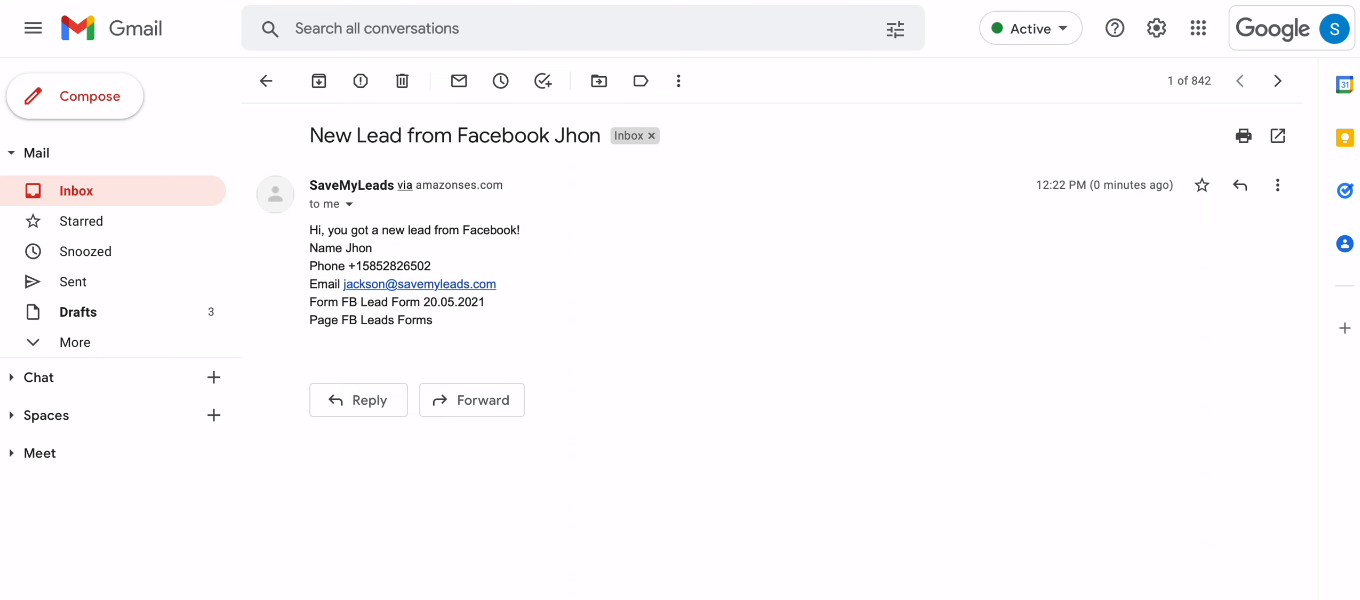
Task: Remove the Inbox label with x
Action: coord(652,136)
